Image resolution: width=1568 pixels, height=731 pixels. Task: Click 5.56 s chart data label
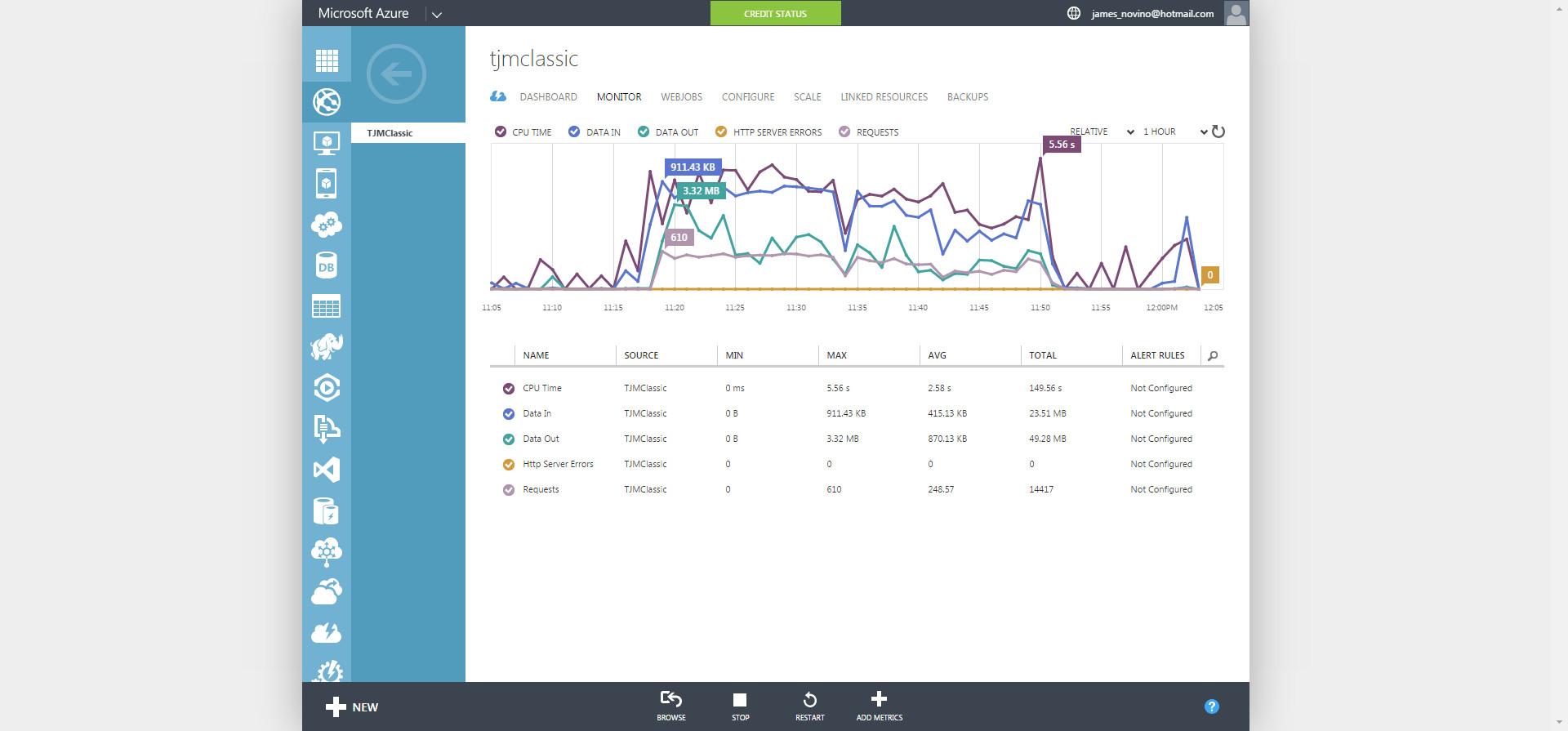click(x=1062, y=145)
